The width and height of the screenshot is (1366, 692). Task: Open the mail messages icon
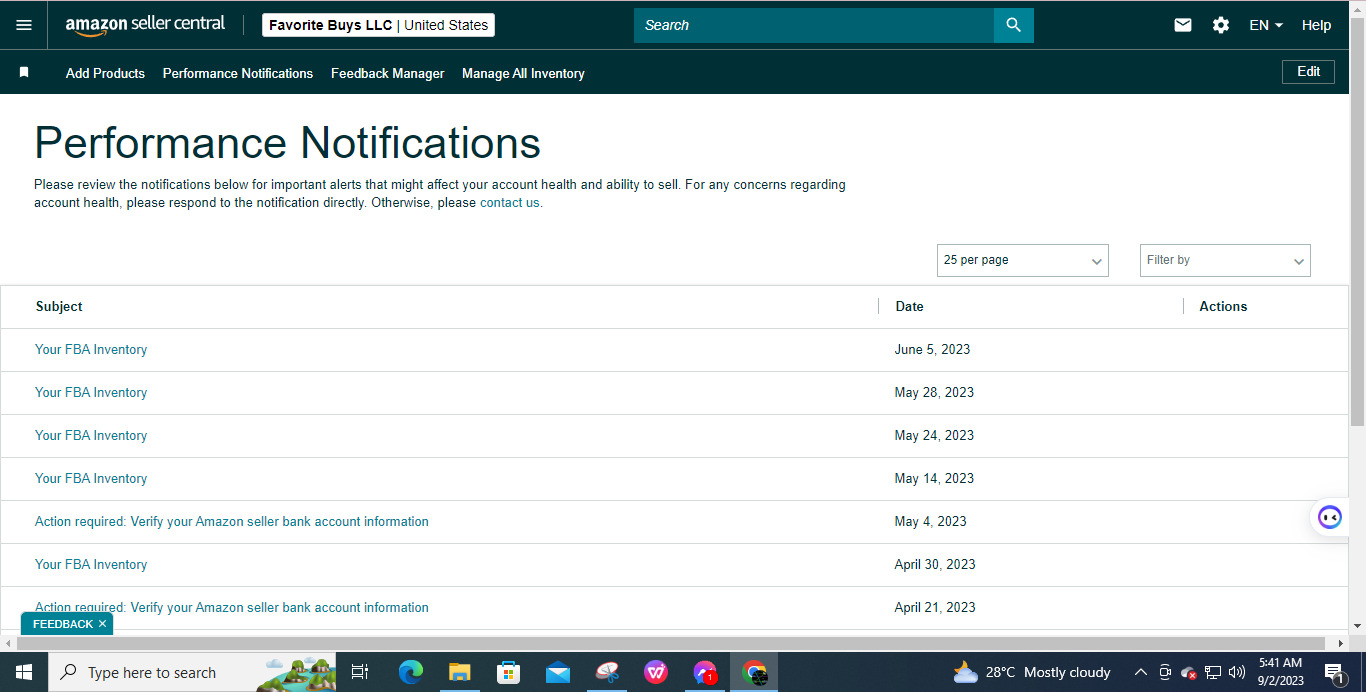point(1183,25)
